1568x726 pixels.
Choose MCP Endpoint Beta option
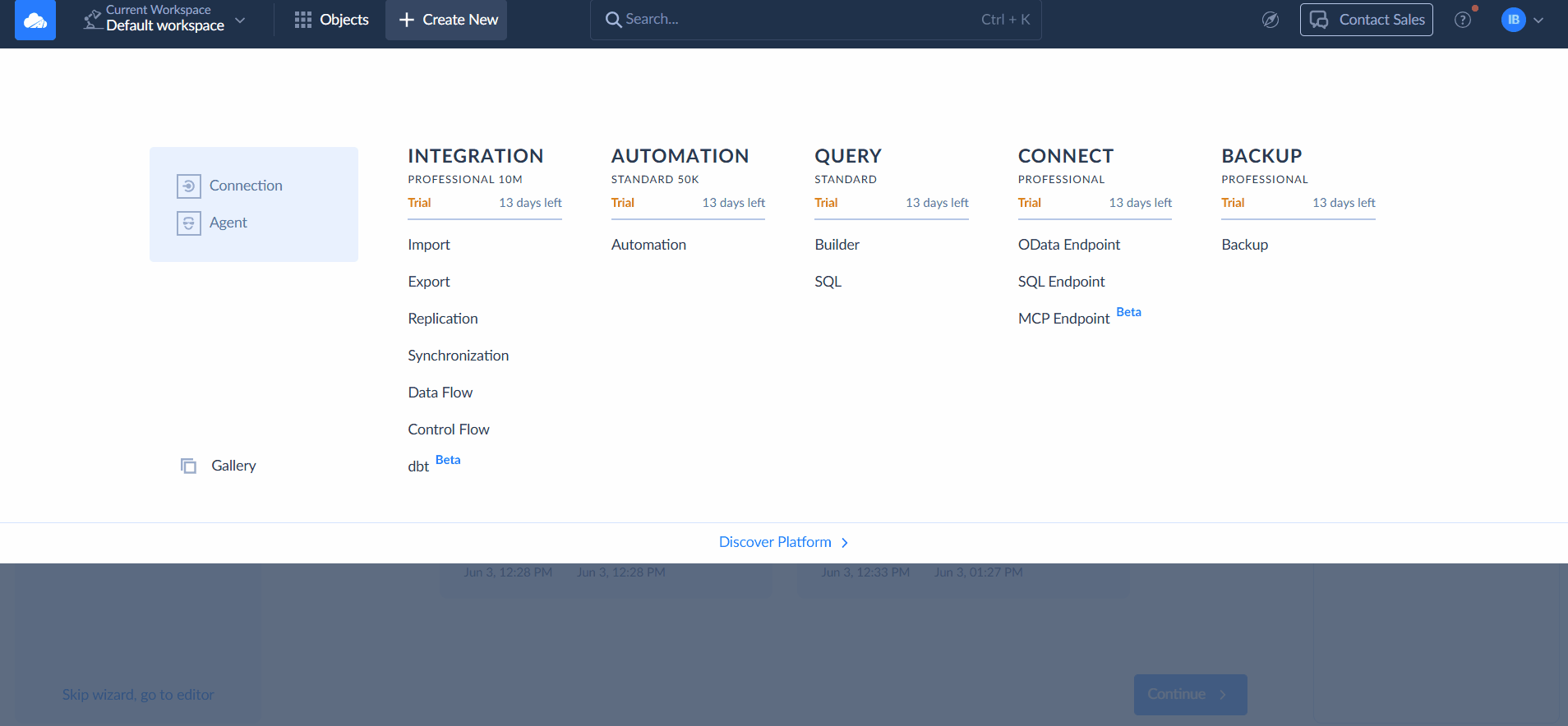pos(1079,316)
